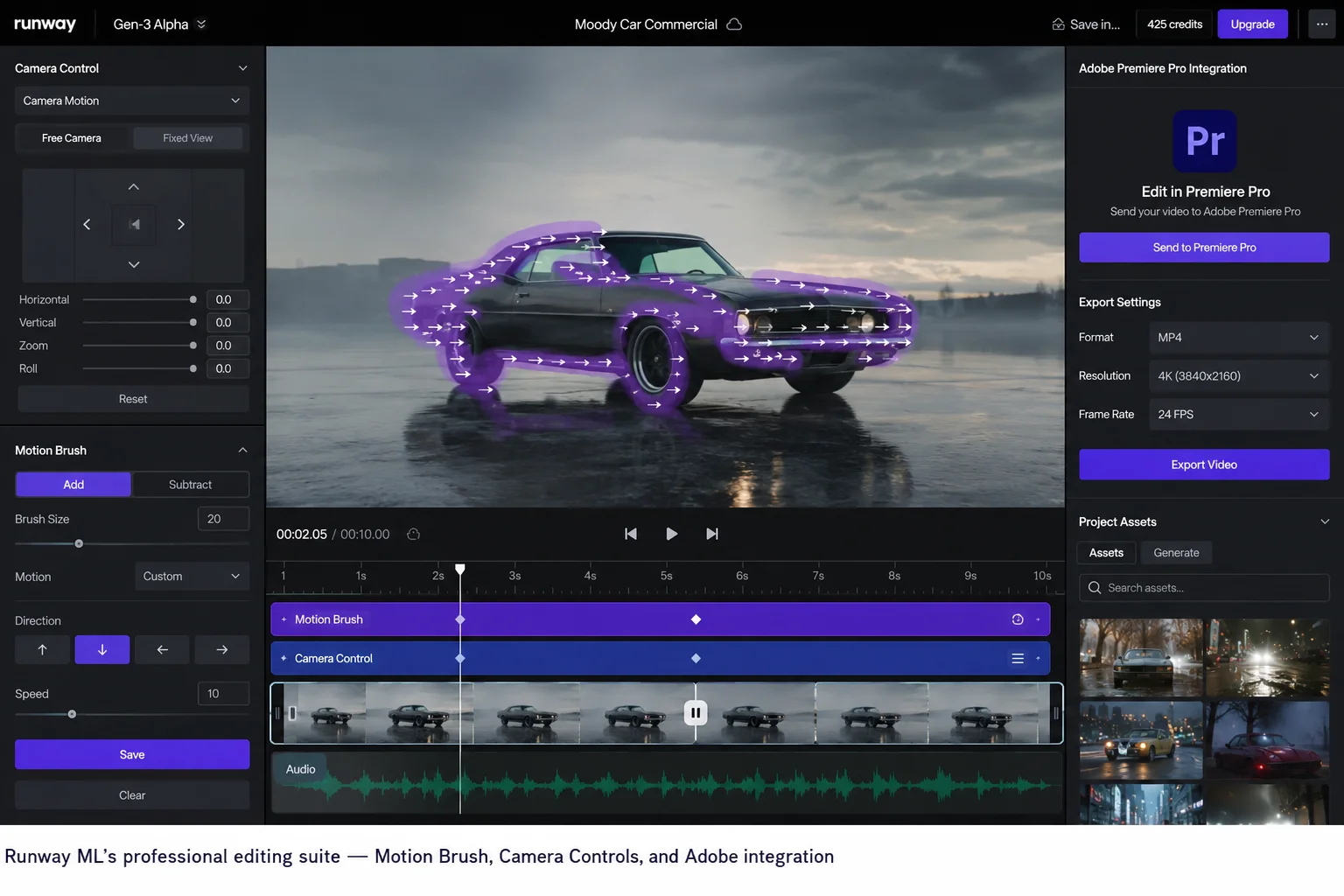Screen dimensions: 1344x896
Task: Open the Motion Custom dropdown
Action: click(x=192, y=577)
